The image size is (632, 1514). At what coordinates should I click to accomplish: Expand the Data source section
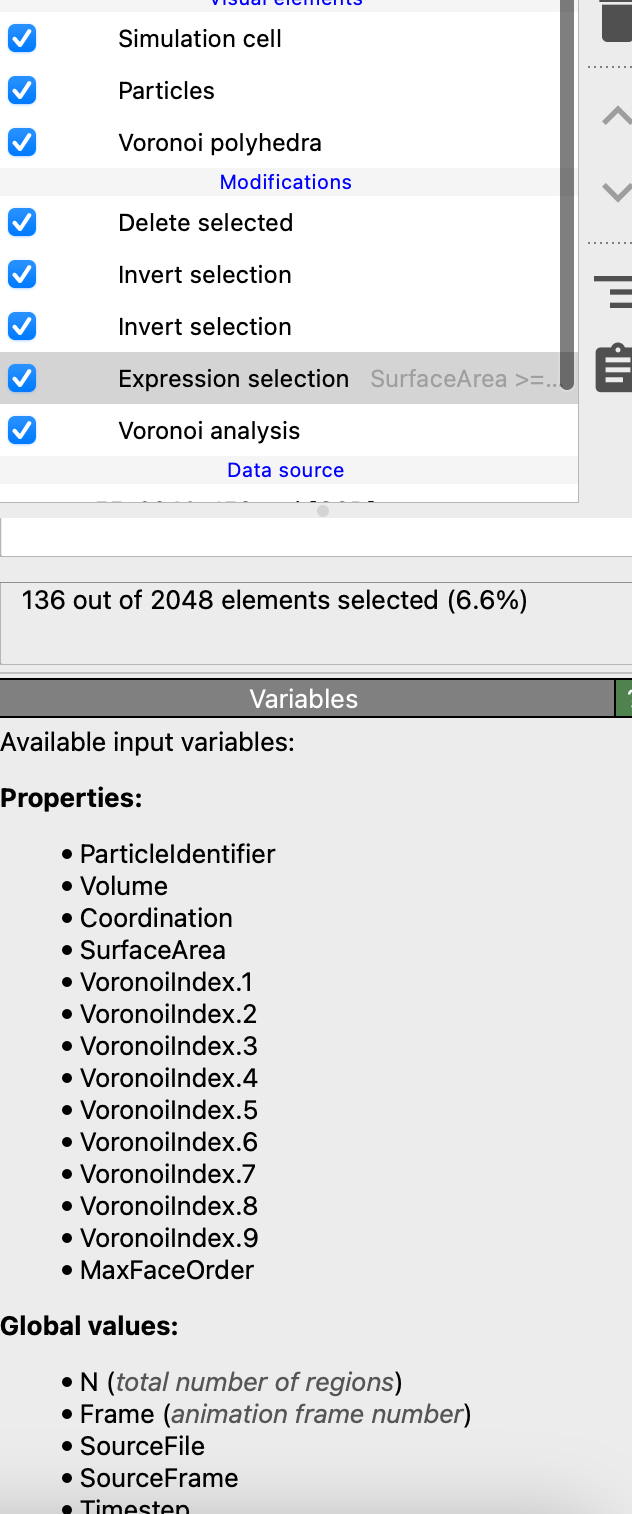285,470
